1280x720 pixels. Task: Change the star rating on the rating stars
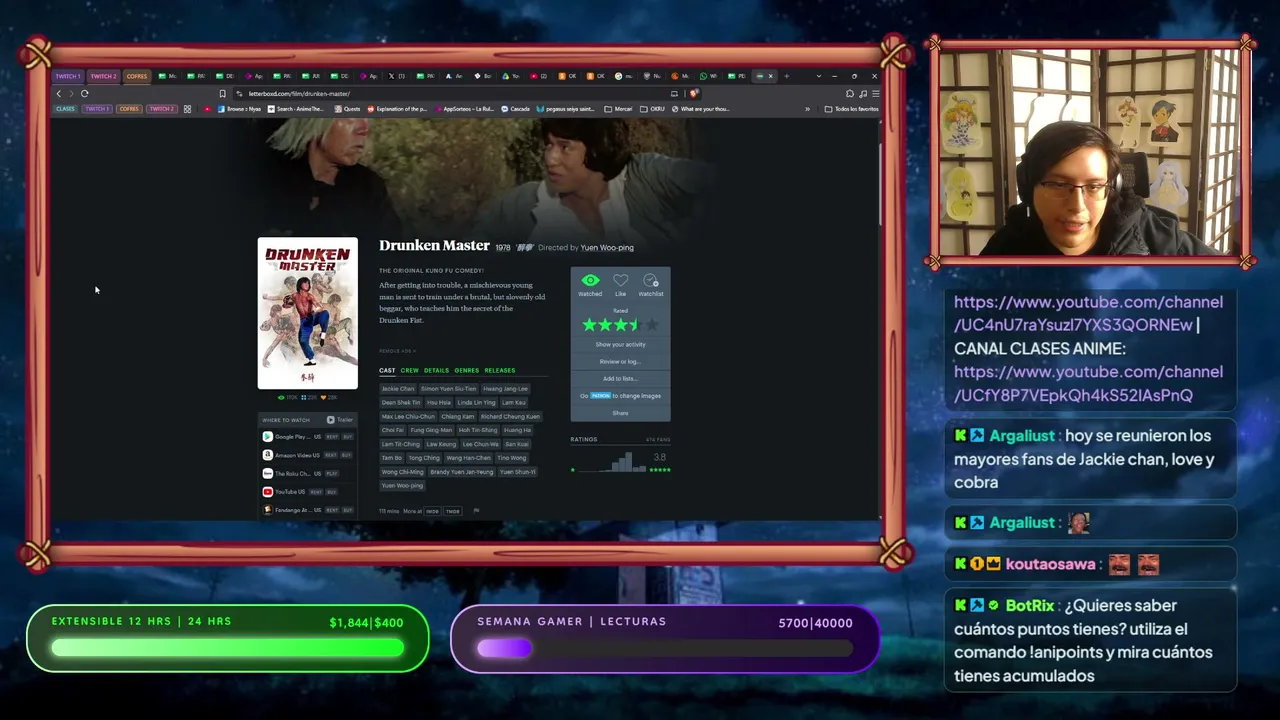pos(620,325)
